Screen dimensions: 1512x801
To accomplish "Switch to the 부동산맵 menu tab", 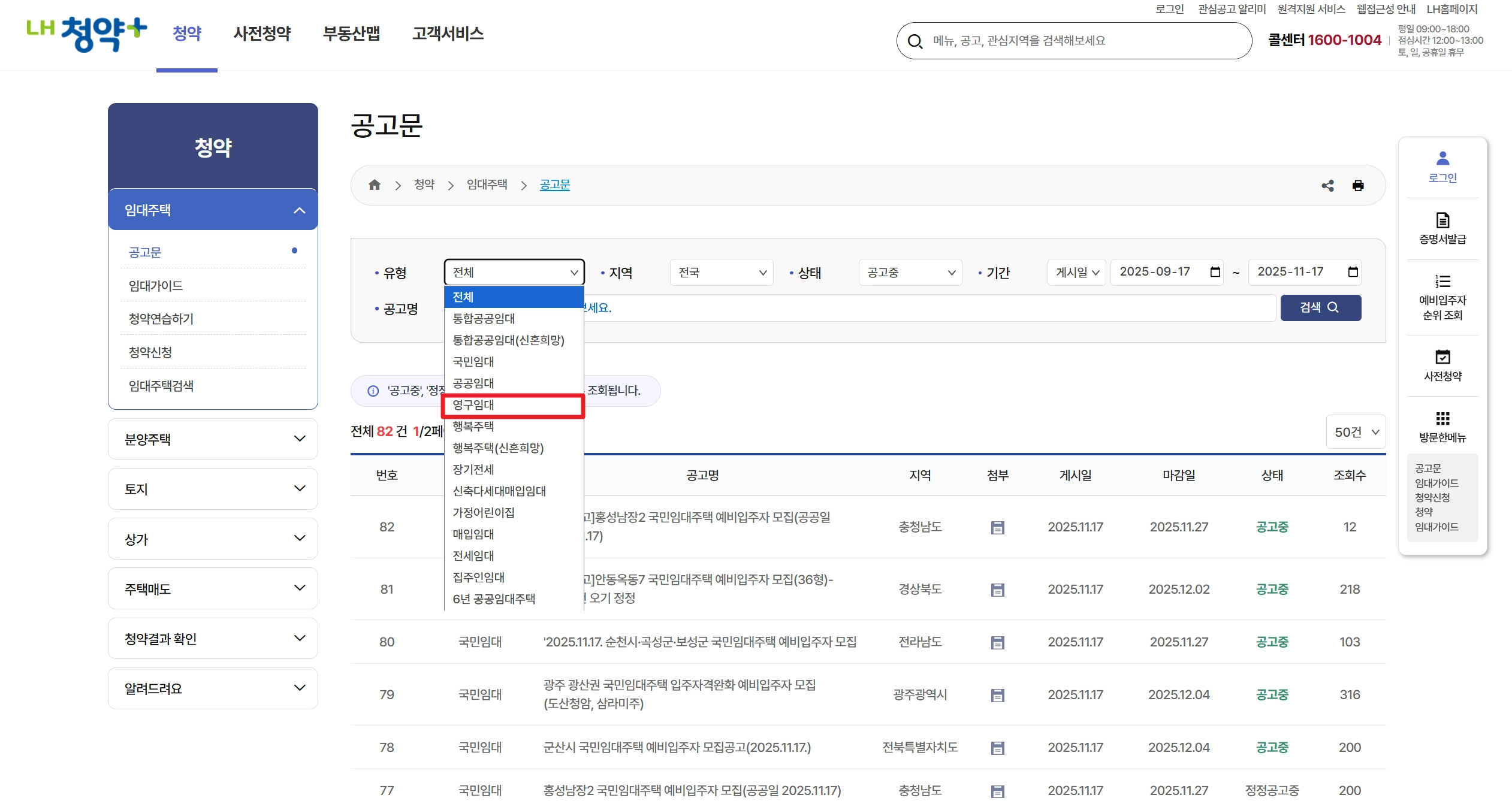I will point(351,34).
